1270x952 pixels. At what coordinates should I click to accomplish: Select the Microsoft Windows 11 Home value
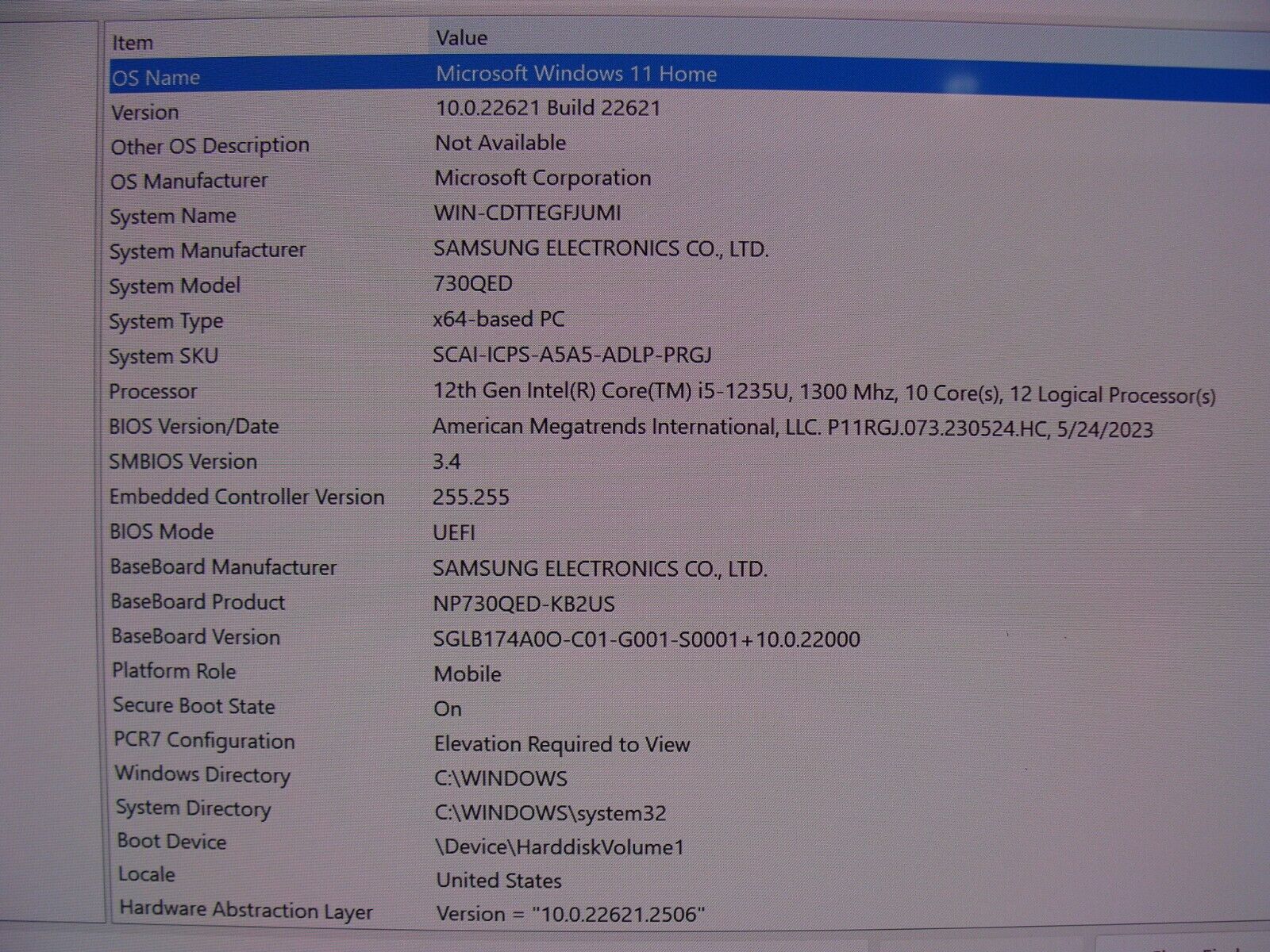point(576,74)
